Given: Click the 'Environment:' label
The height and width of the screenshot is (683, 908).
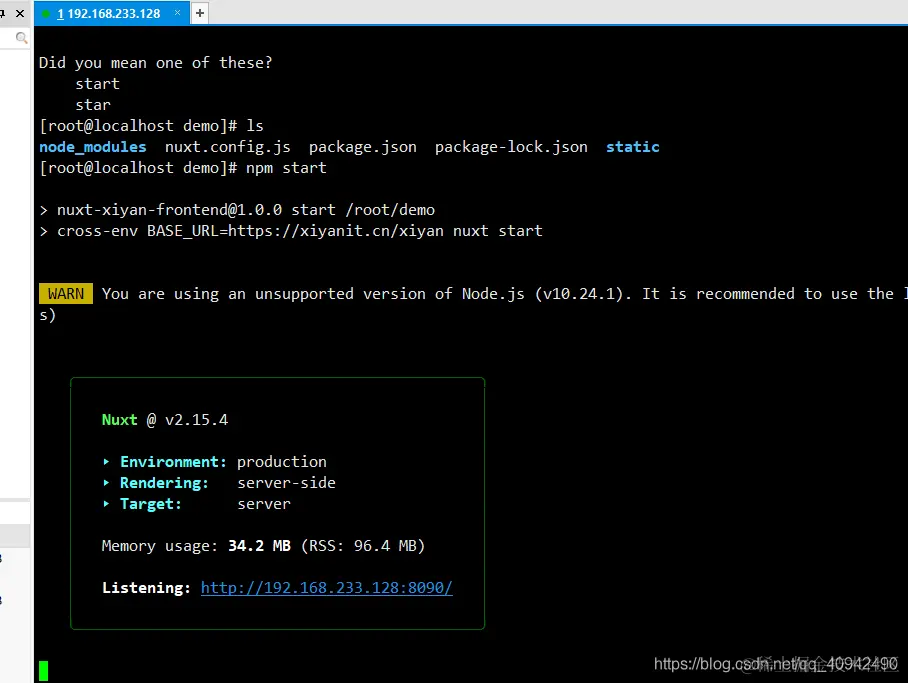Looking at the screenshot, I should click(173, 462).
